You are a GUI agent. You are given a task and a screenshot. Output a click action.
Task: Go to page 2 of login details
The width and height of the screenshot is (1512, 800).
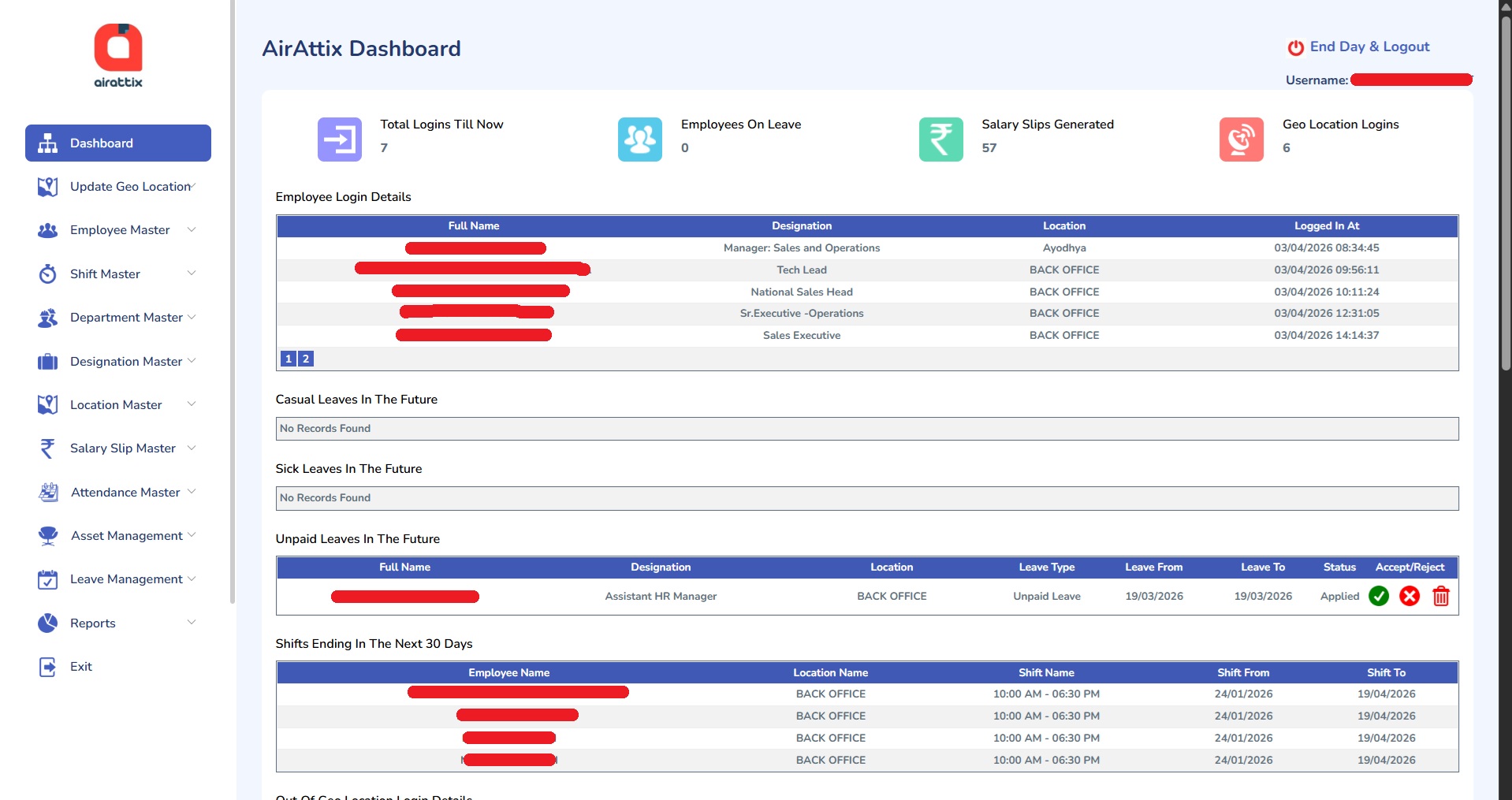[x=306, y=359]
